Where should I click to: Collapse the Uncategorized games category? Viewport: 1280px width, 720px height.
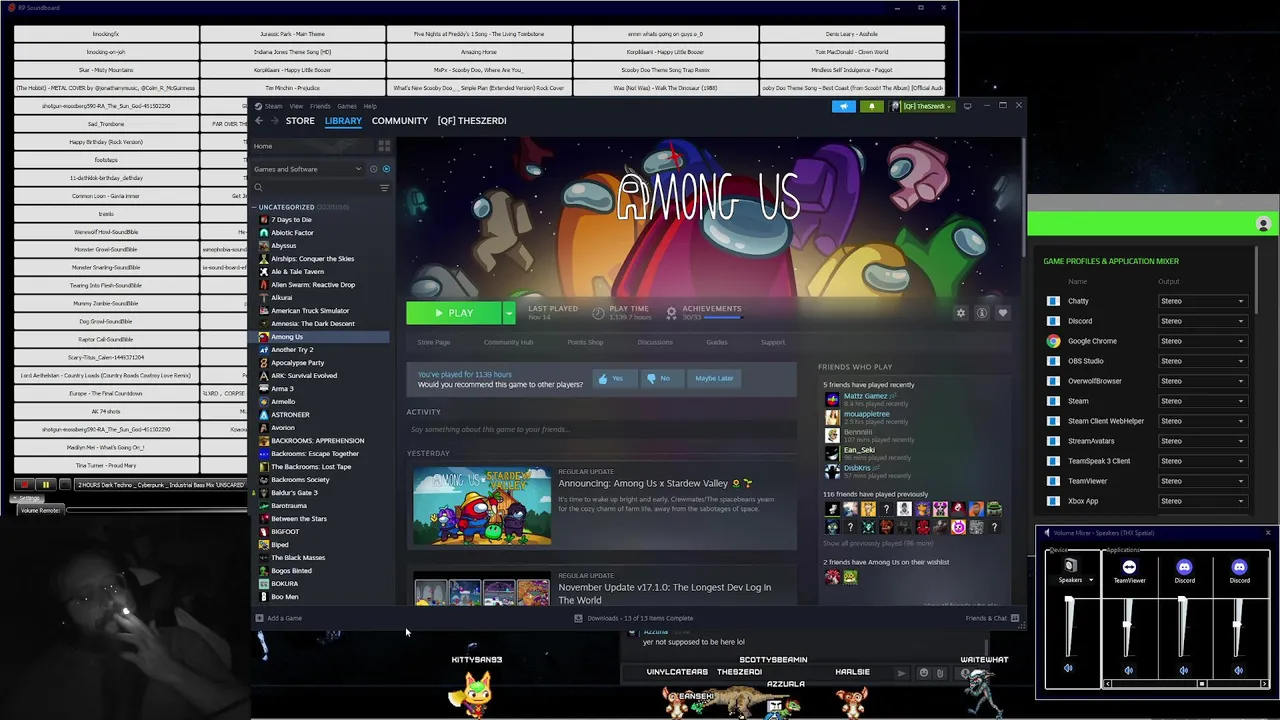(254, 207)
